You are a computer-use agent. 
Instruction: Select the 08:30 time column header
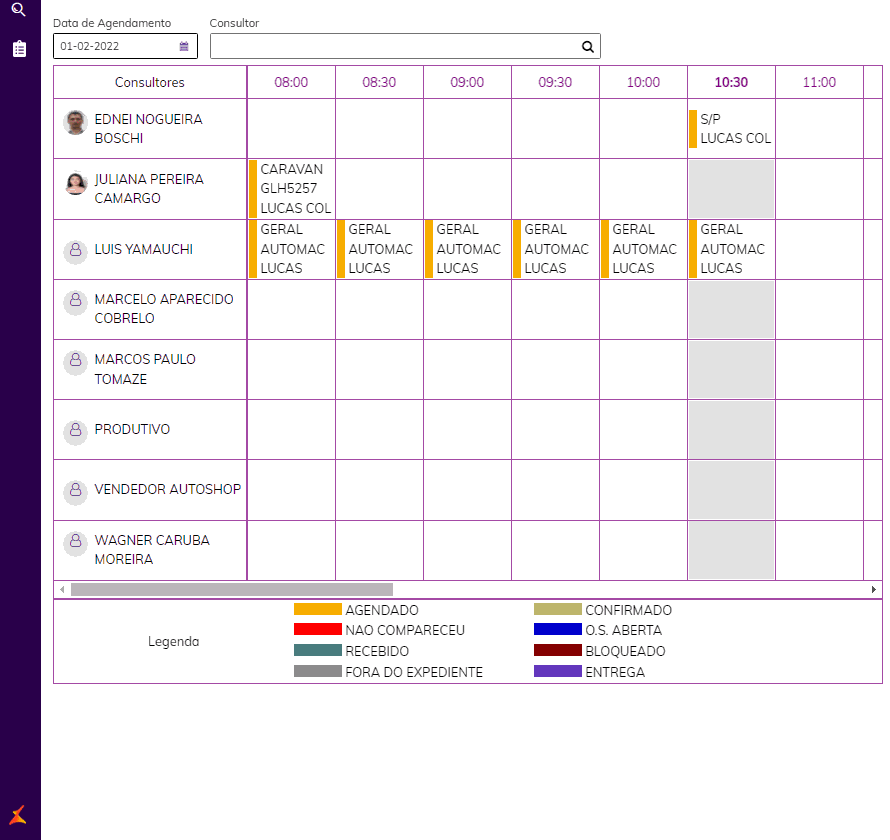pyautogui.click(x=379, y=82)
